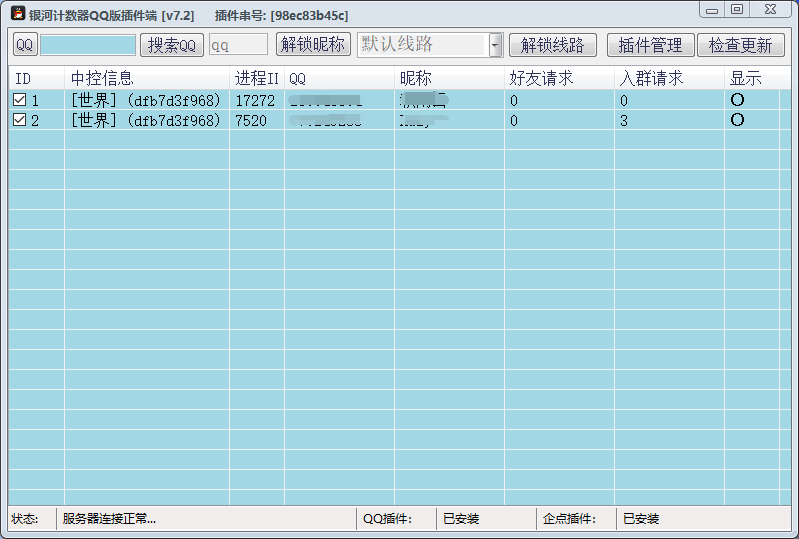Sort by the 好友请求 column header
The width and height of the screenshot is (799, 539).
[x=559, y=78]
